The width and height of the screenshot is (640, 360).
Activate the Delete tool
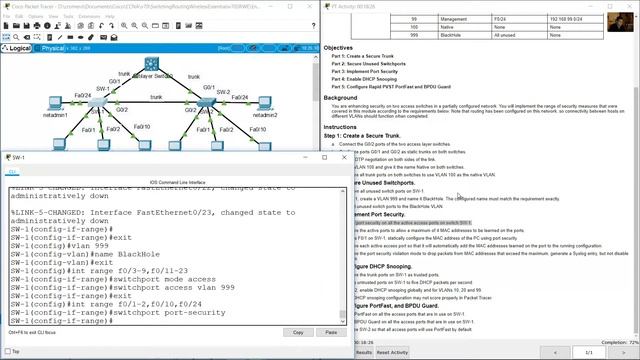click(x=27, y=37)
